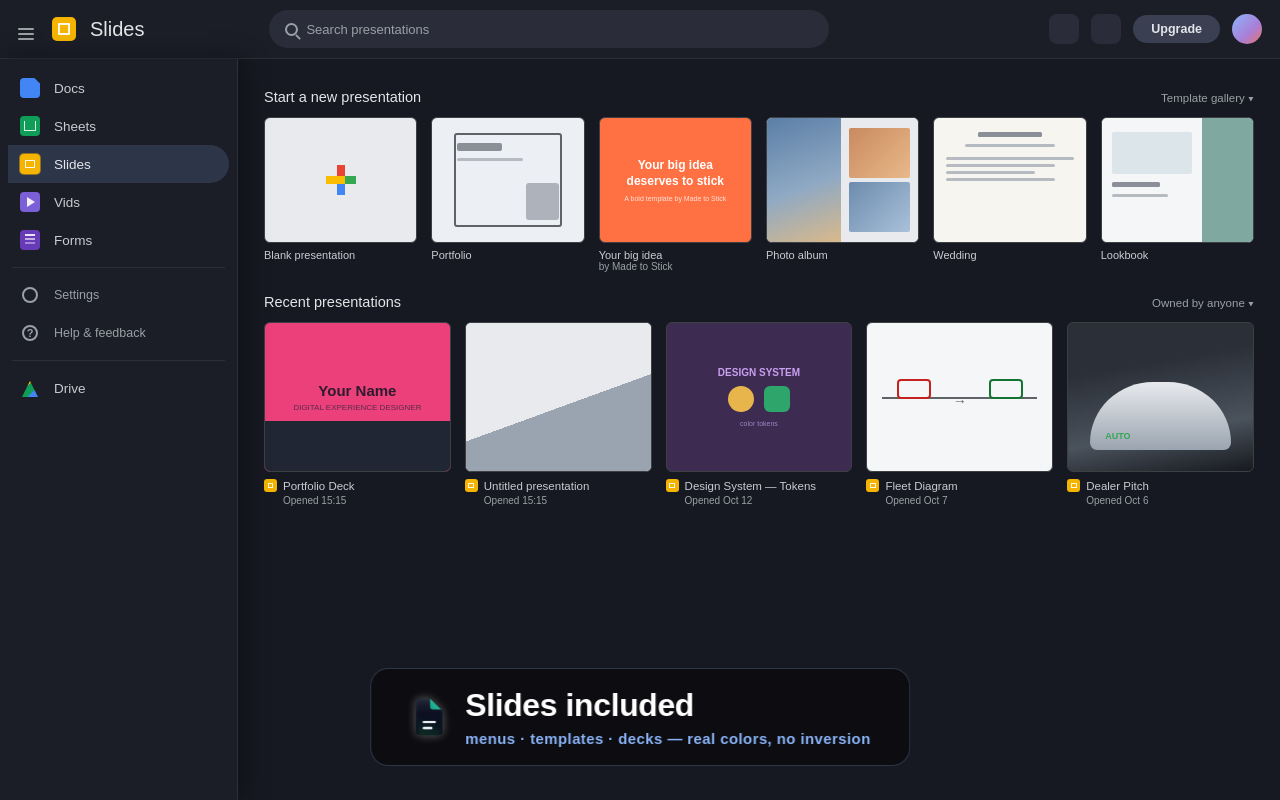Click 'by Made to Stick' caption text

[x=635, y=267]
